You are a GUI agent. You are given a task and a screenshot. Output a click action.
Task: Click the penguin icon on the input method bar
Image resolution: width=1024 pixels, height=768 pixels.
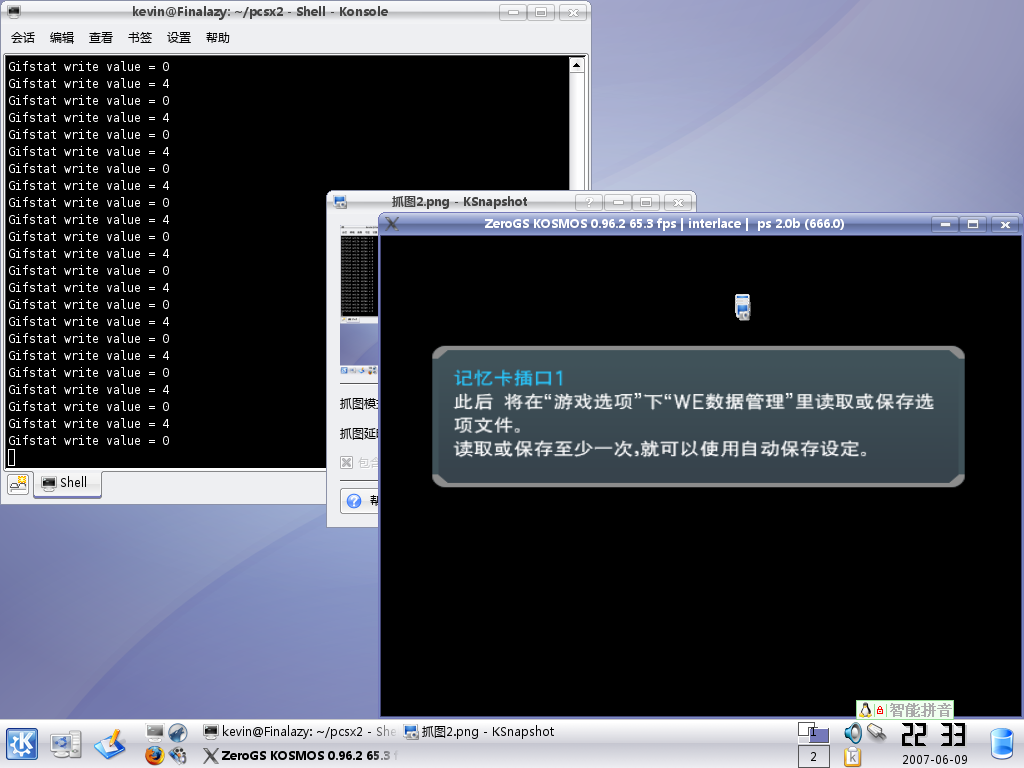[865, 710]
